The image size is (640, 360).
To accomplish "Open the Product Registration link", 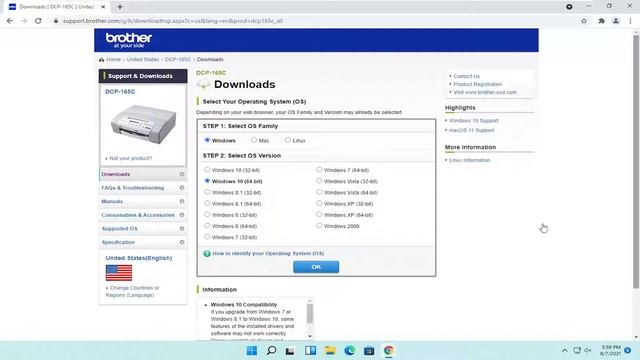I will pyautogui.click(x=478, y=84).
